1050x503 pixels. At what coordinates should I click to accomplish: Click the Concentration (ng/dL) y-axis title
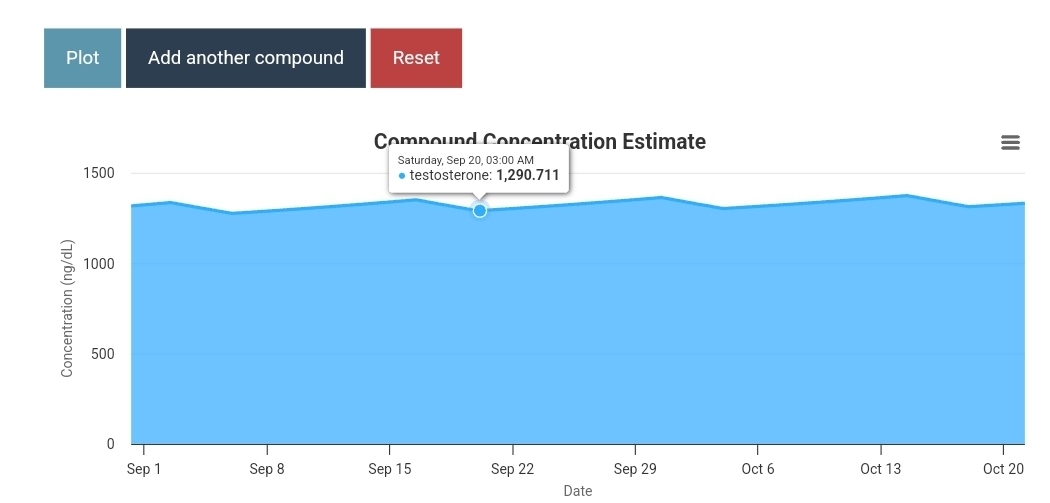68,309
